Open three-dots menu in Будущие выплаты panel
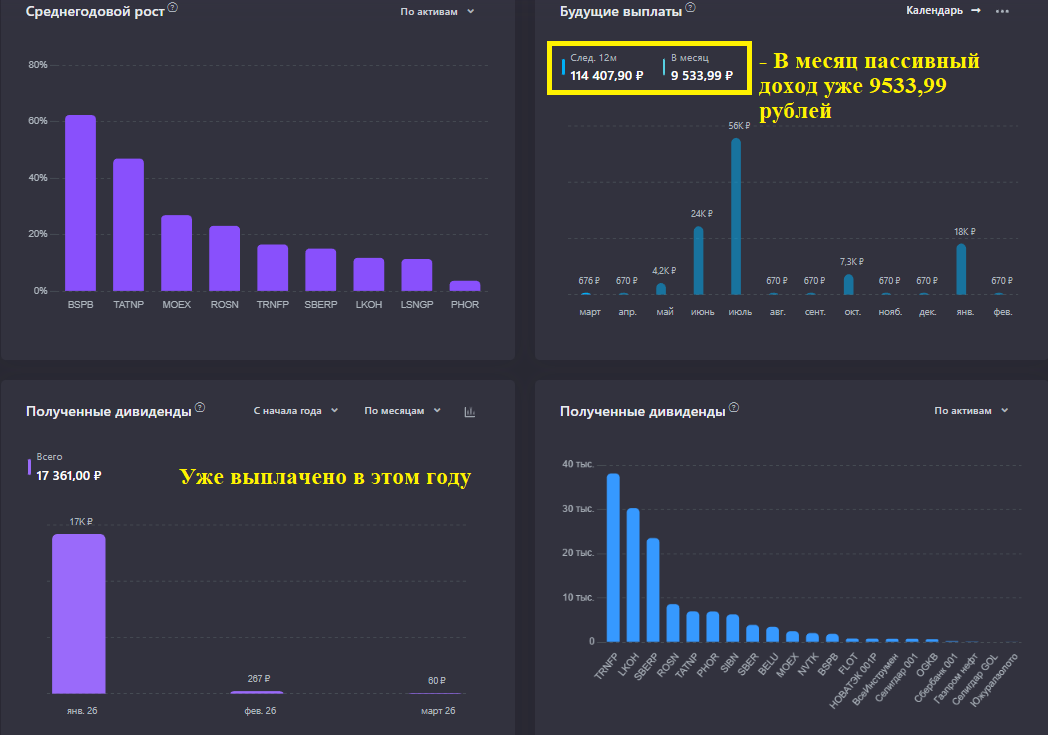Viewport: 1048px width, 735px height. (x=1002, y=11)
